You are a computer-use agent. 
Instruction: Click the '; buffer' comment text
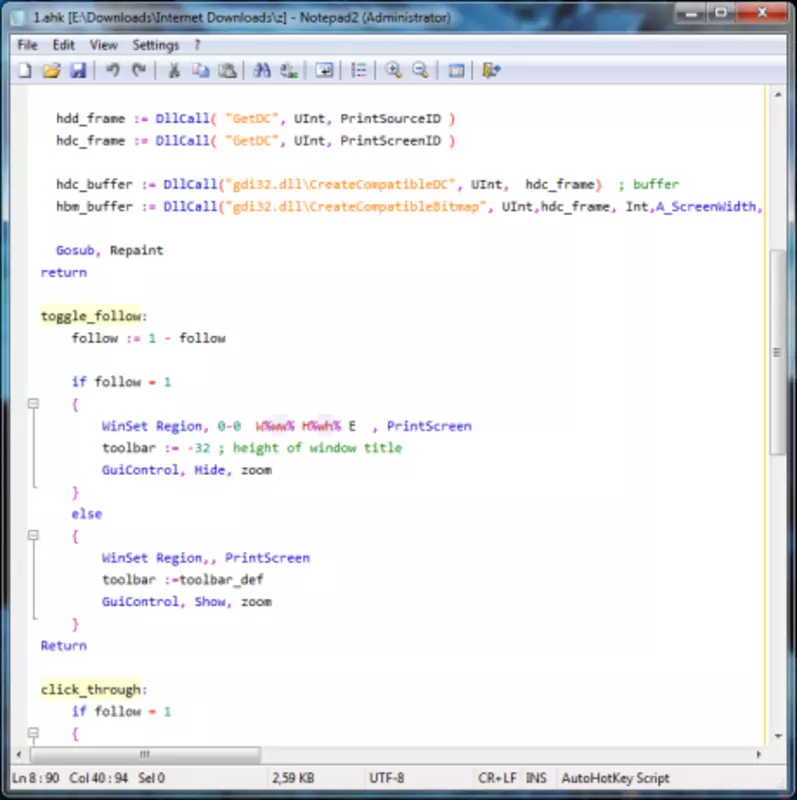click(x=649, y=185)
